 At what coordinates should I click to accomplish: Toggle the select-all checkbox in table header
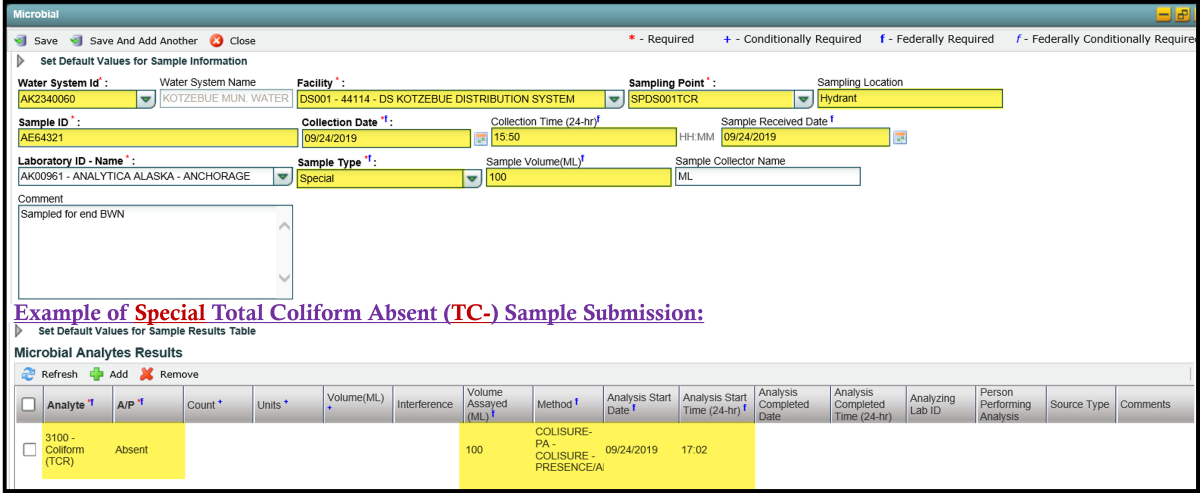click(29, 405)
